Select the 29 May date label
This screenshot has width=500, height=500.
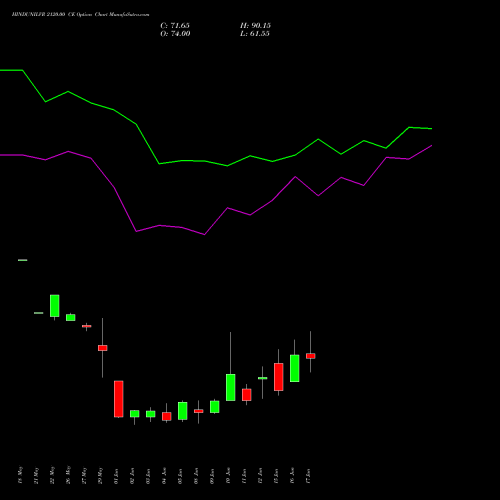pyautogui.click(x=100, y=475)
